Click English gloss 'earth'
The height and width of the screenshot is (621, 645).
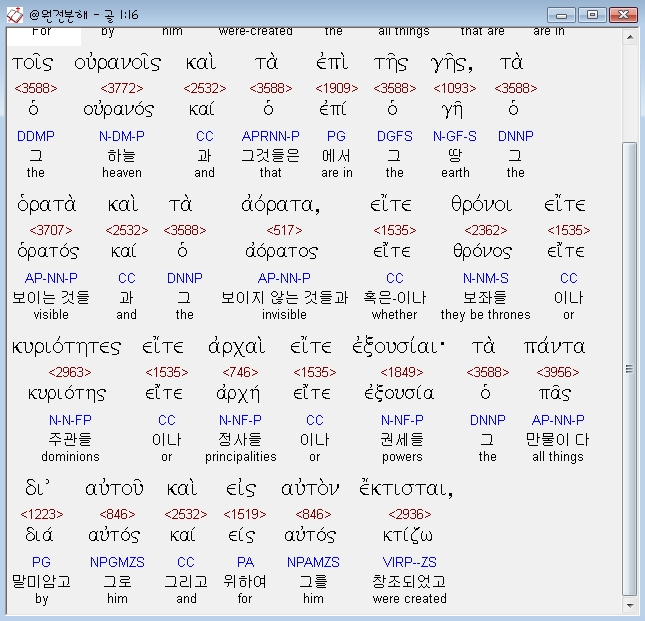[x=455, y=172]
